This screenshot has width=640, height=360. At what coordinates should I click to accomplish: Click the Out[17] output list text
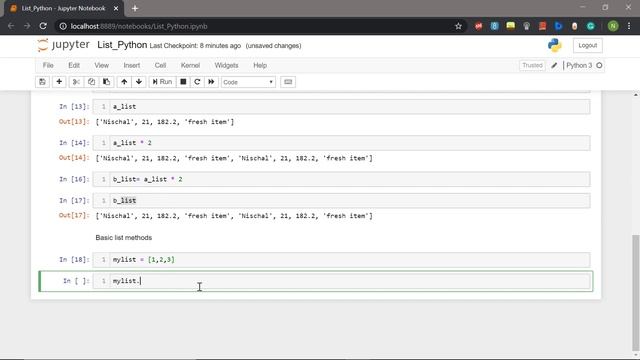pyautogui.click(x=234, y=216)
